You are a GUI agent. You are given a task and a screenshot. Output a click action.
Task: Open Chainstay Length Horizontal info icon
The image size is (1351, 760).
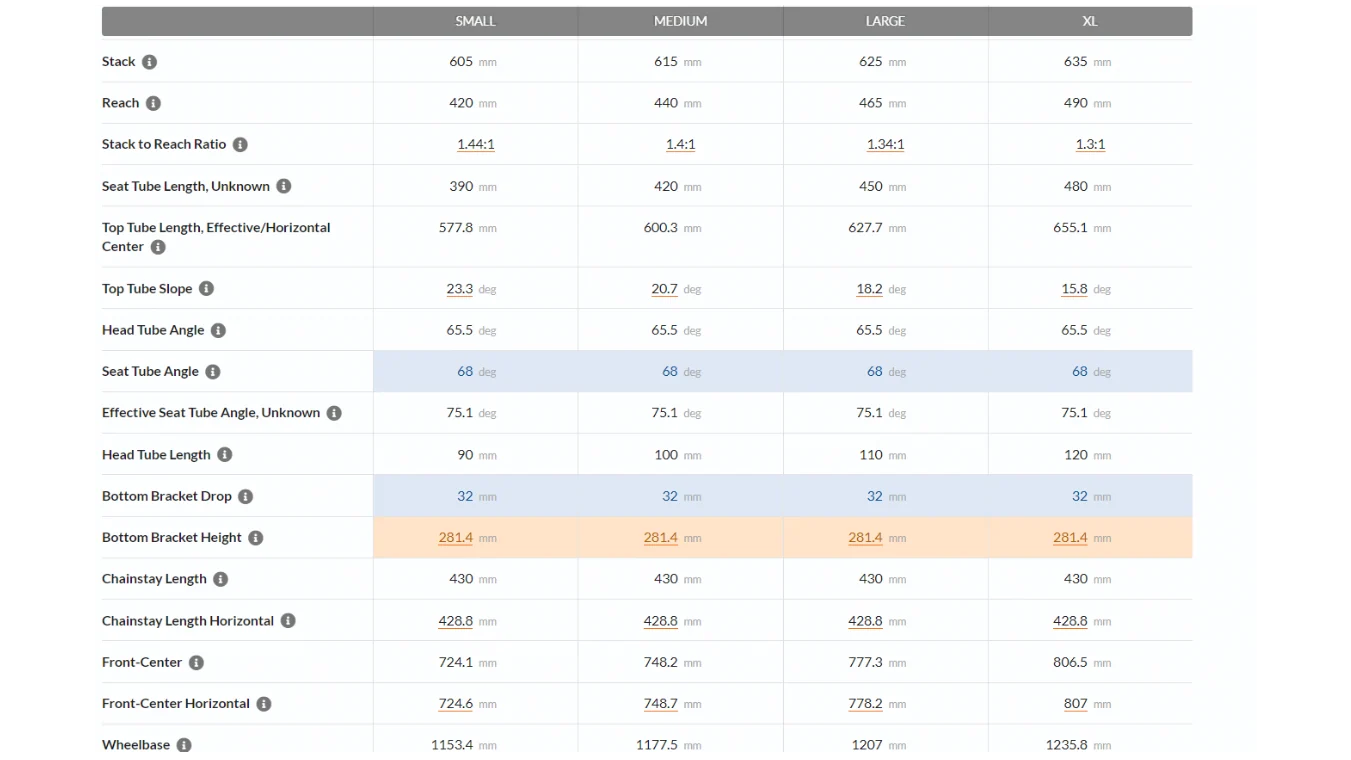(288, 621)
